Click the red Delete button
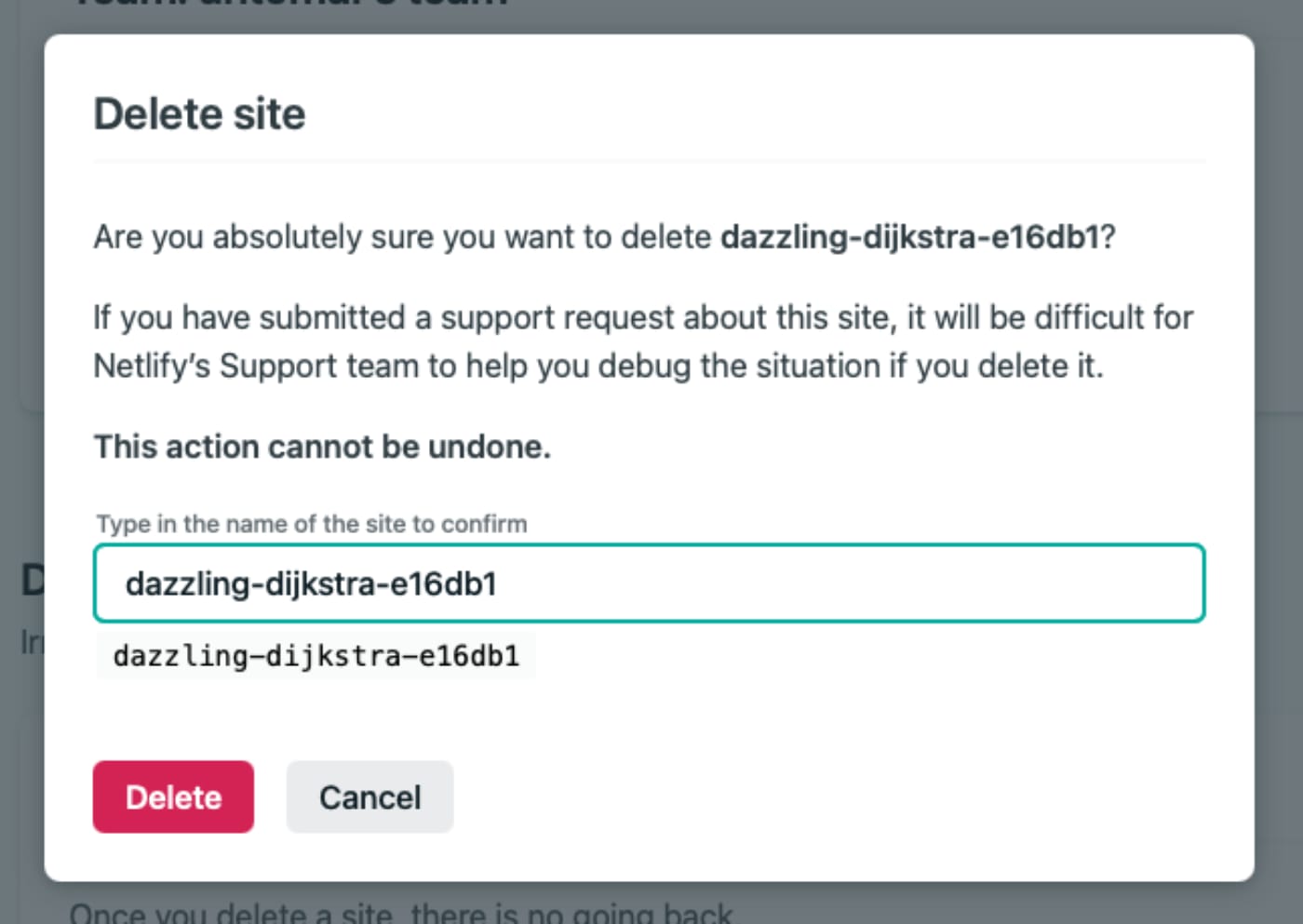 (173, 797)
